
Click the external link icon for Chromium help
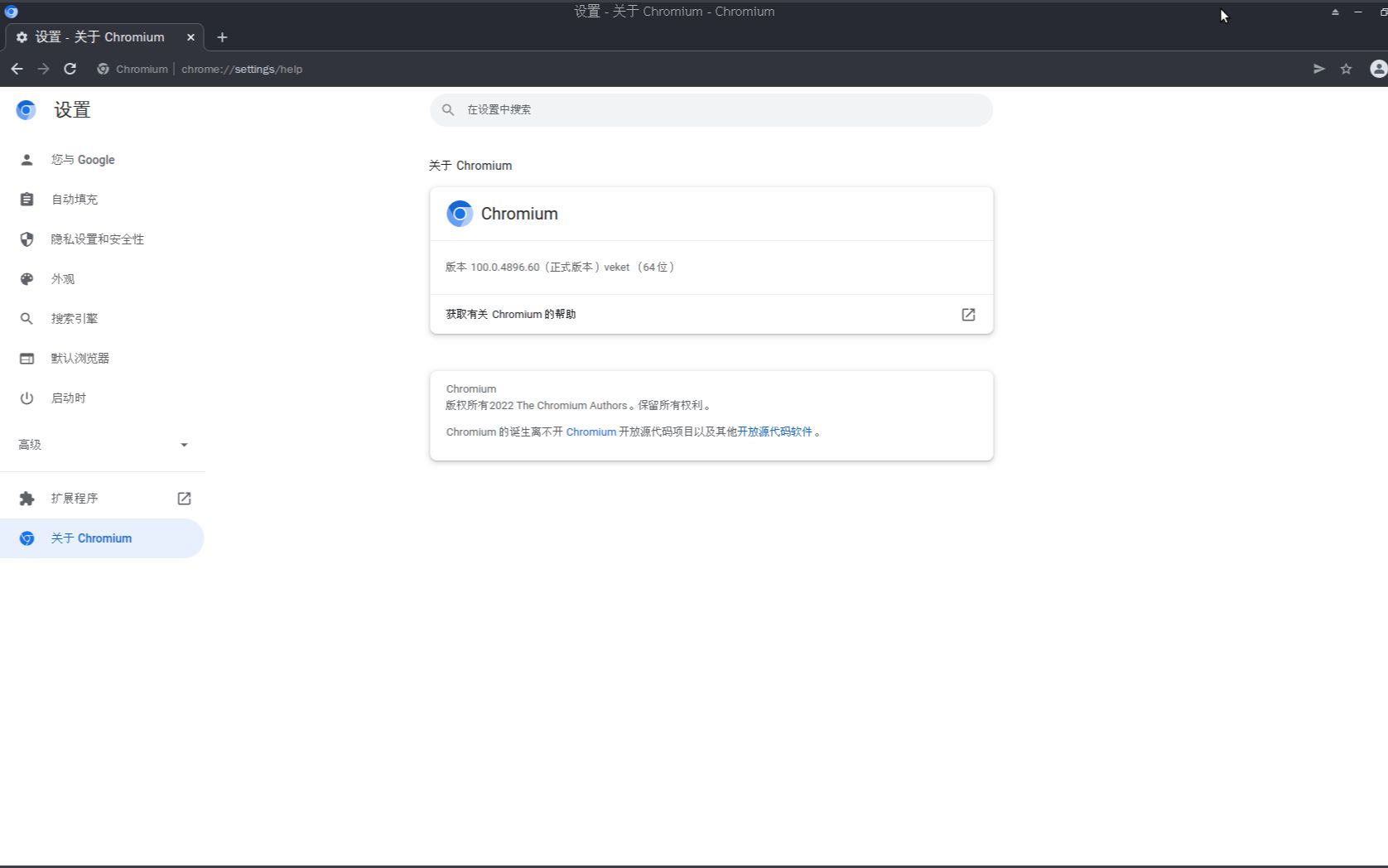968,315
